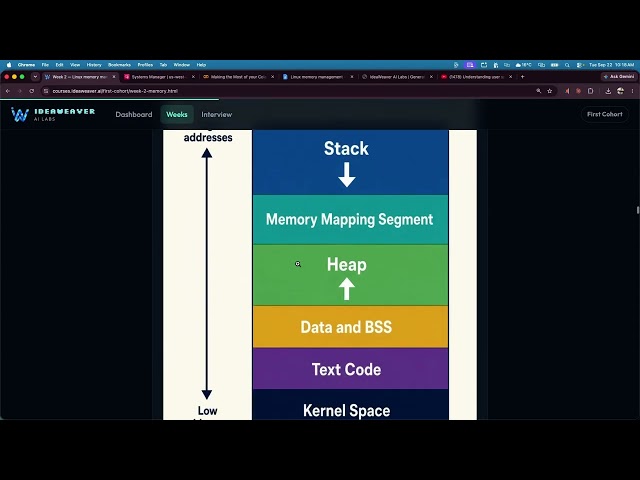Screen dimensions: 640x480
Task: Open the Chrome application menu
Action: click(x=27, y=64)
